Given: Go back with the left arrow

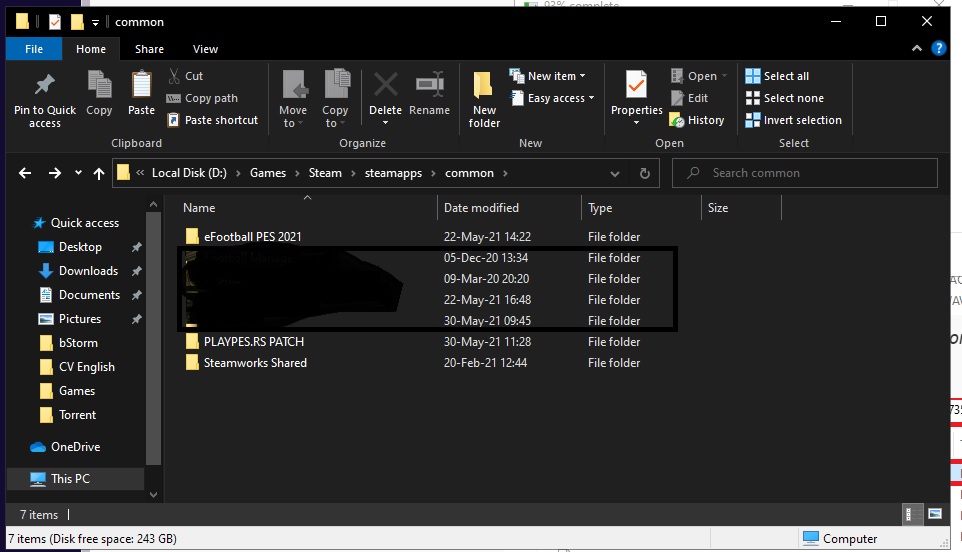Looking at the screenshot, I should point(25,174).
